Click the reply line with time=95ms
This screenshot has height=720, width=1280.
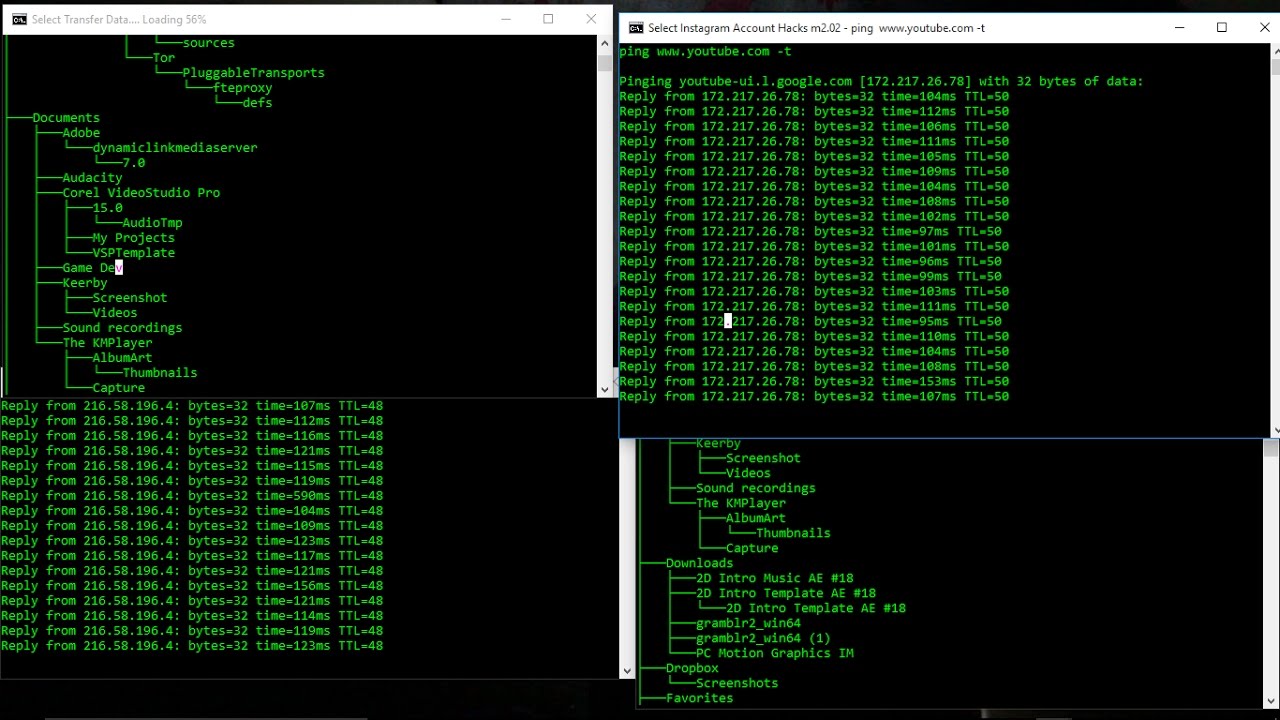(x=810, y=322)
